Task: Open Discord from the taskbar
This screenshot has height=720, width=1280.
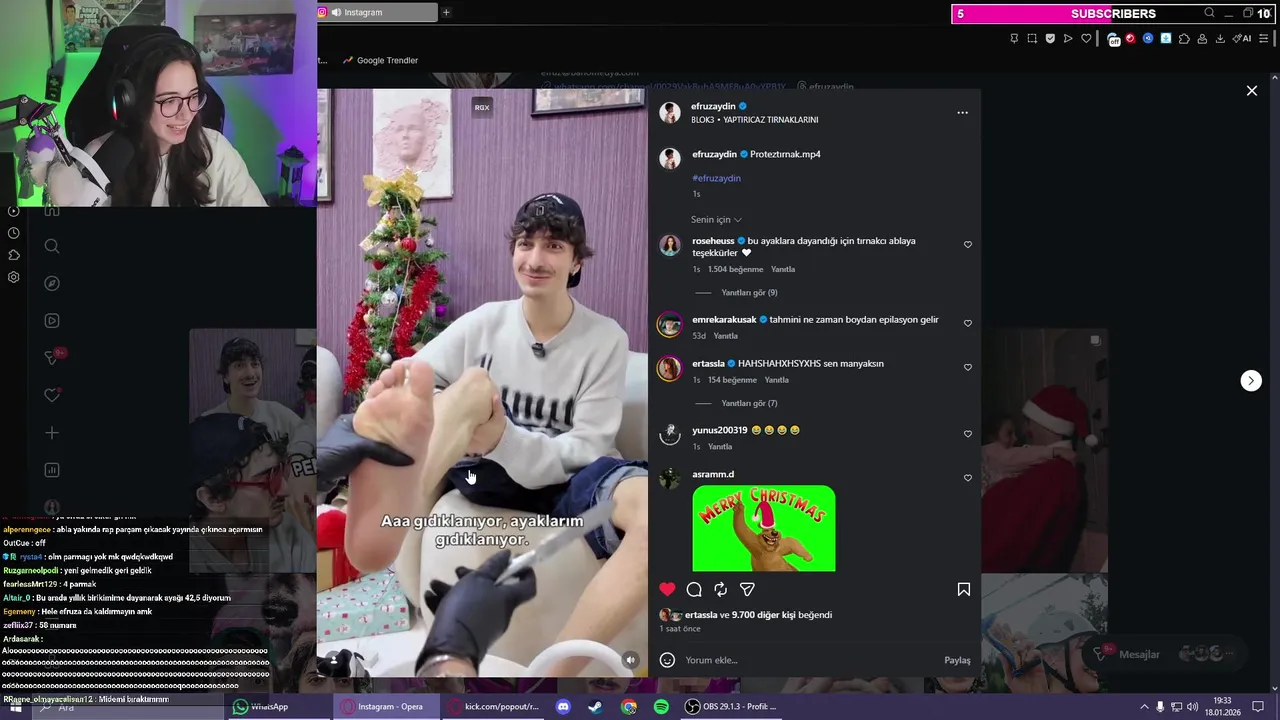Action: point(563,706)
